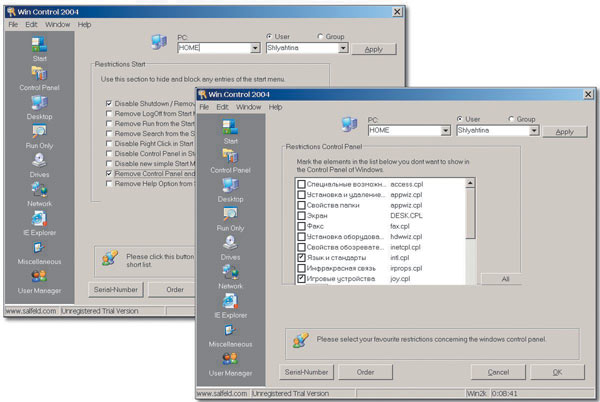Viewport: 600px width, 402px height.
Task: Expand the Shlyahtina user dropdown in front window
Action: 534,131
